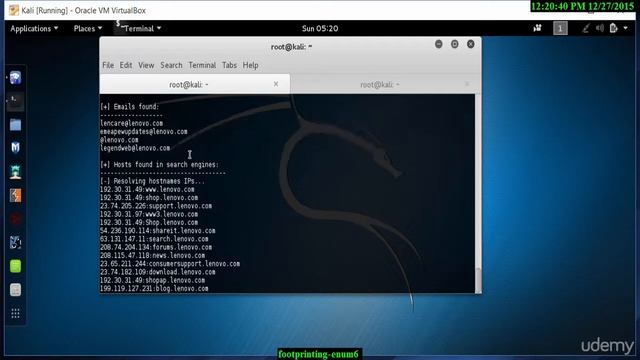Click the email lencare@lenovo.com
The height and width of the screenshot is (360, 640).
point(131,123)
